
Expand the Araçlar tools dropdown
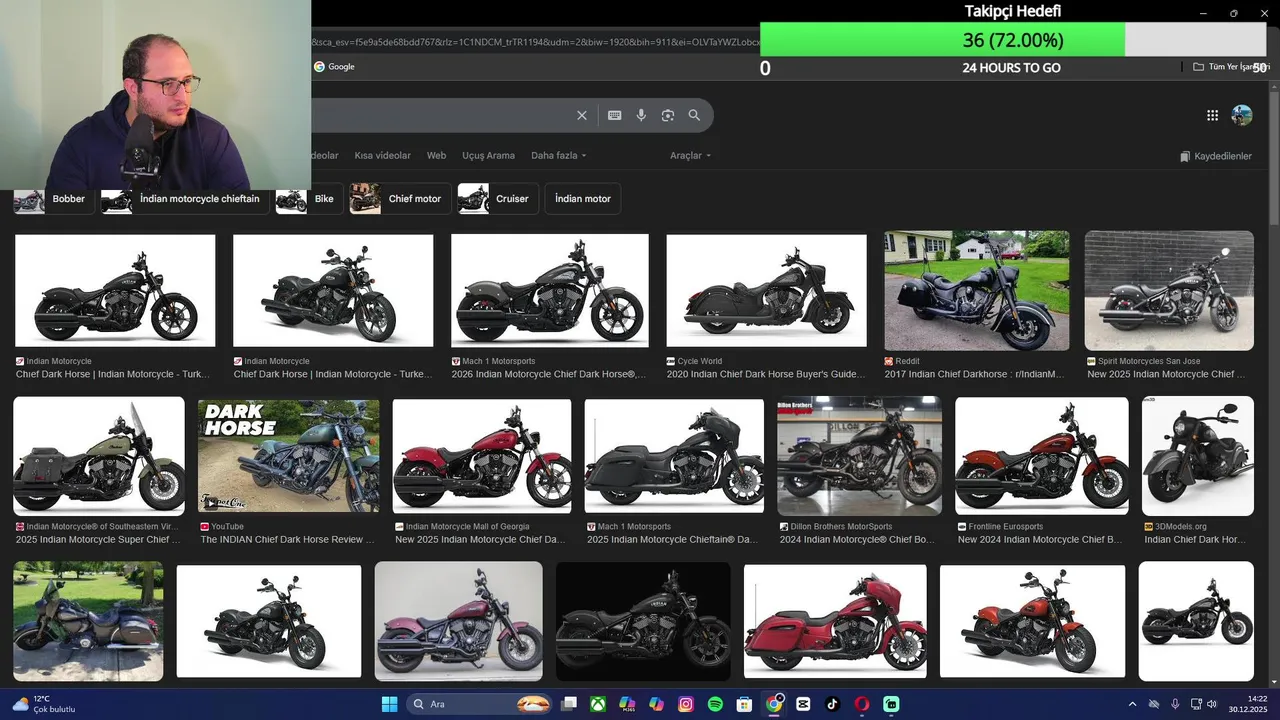pos(690,156)
